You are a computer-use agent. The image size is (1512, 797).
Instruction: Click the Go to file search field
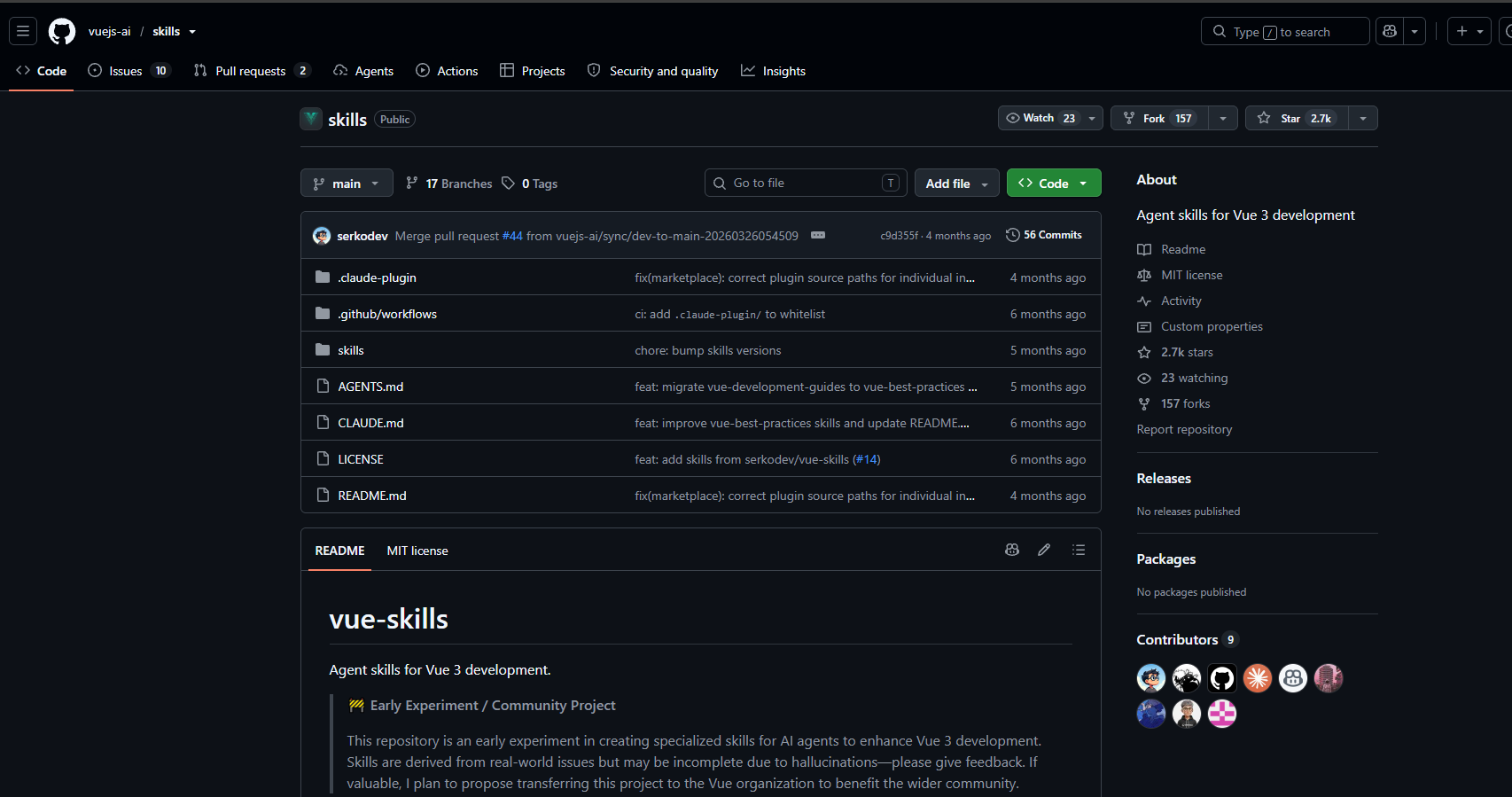click(x=806, y=183)
